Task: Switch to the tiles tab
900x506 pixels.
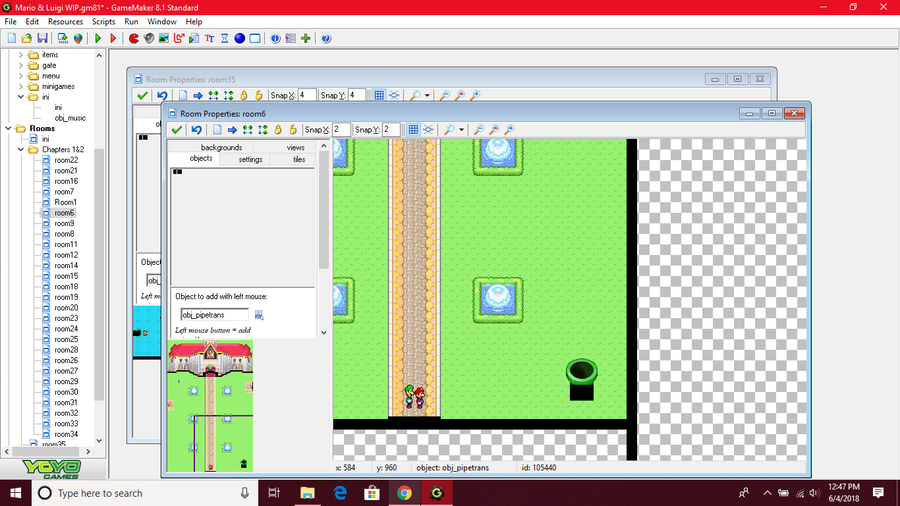Action: coord(299,159)
